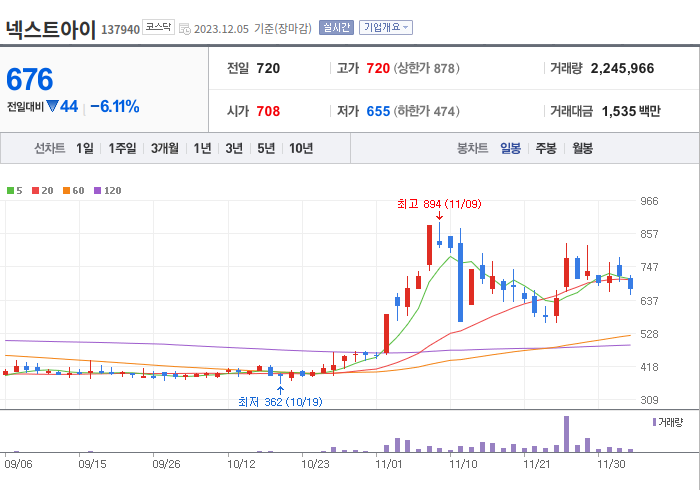Click the 966 price axis label

(649, 201)
